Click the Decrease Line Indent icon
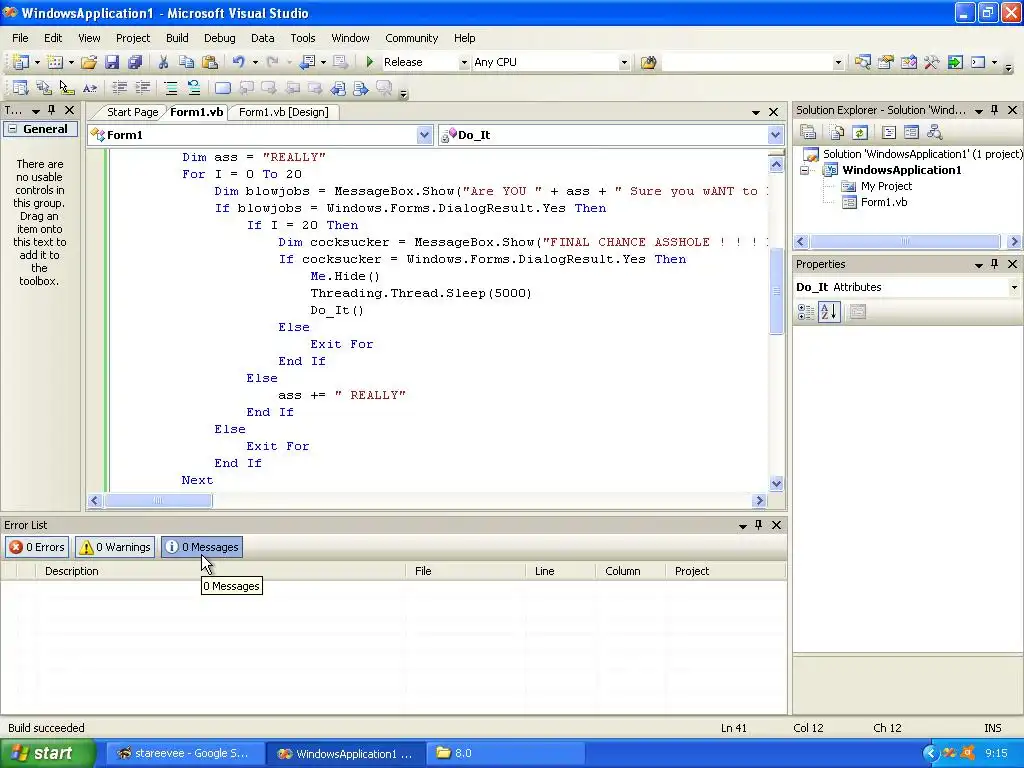The height and width of the screenshot is (768, 1024). point(120,88)
